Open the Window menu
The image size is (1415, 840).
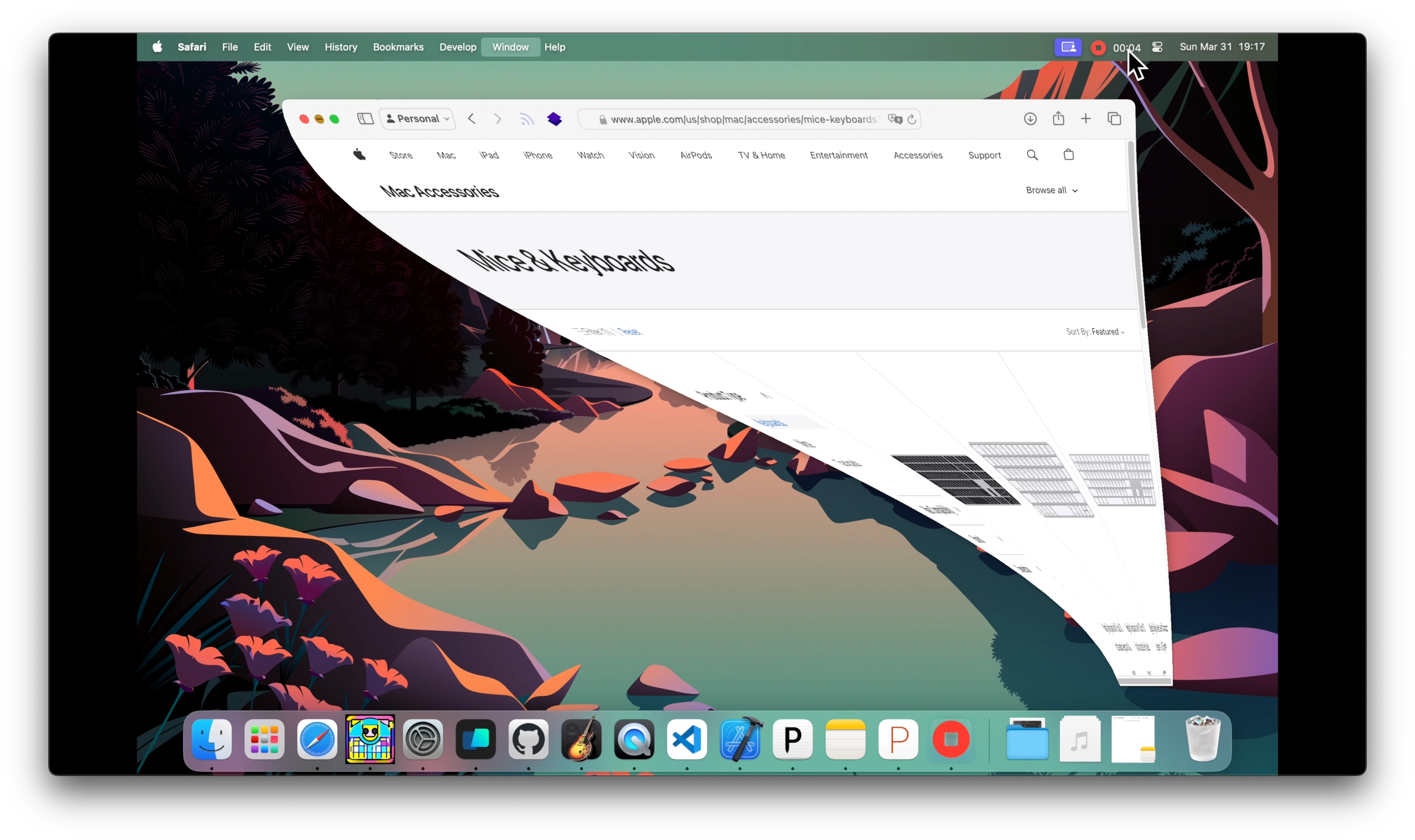pyautogui.click(x=510, y=47)
